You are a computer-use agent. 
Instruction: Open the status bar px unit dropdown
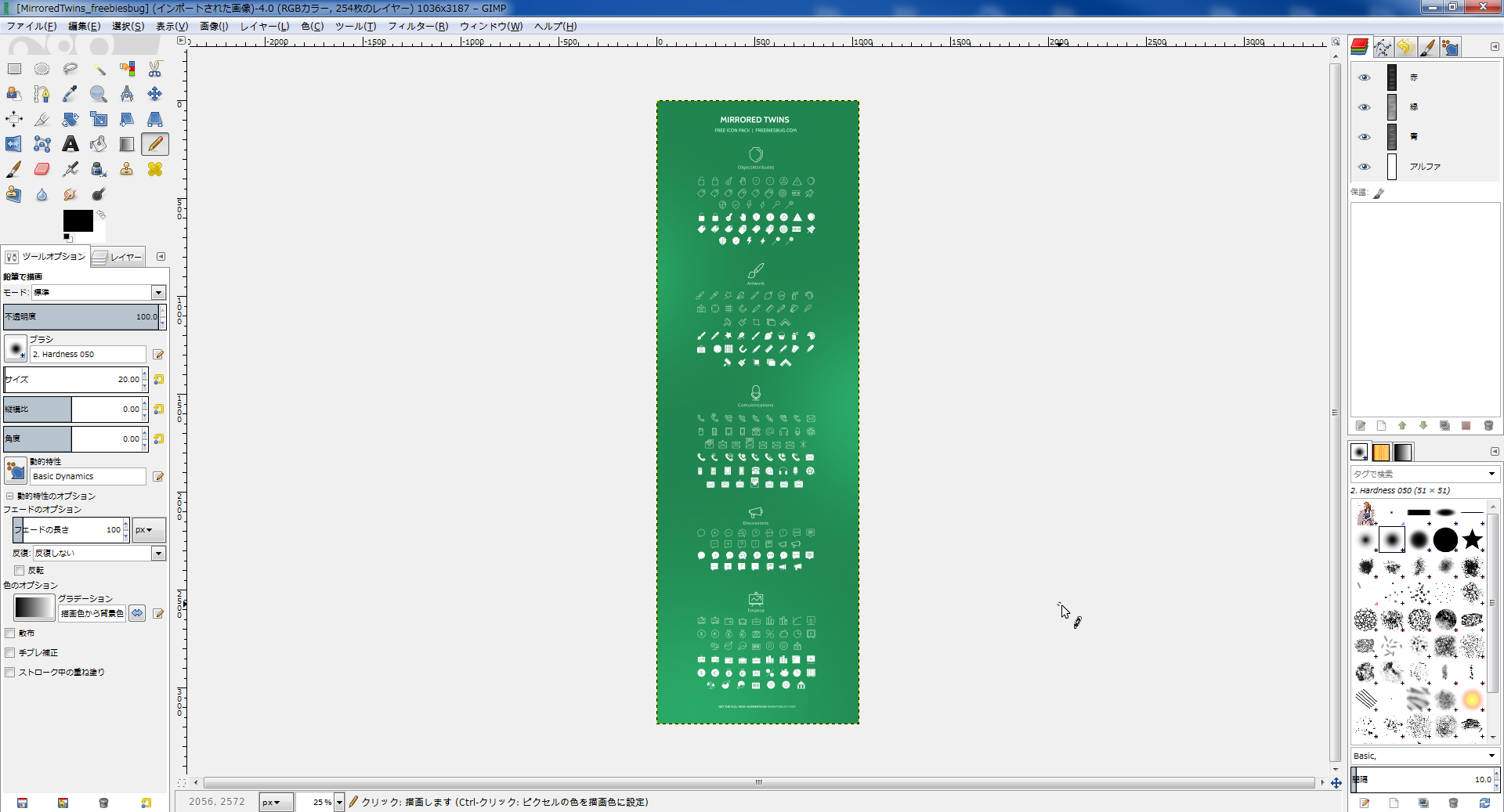point(276,802)
